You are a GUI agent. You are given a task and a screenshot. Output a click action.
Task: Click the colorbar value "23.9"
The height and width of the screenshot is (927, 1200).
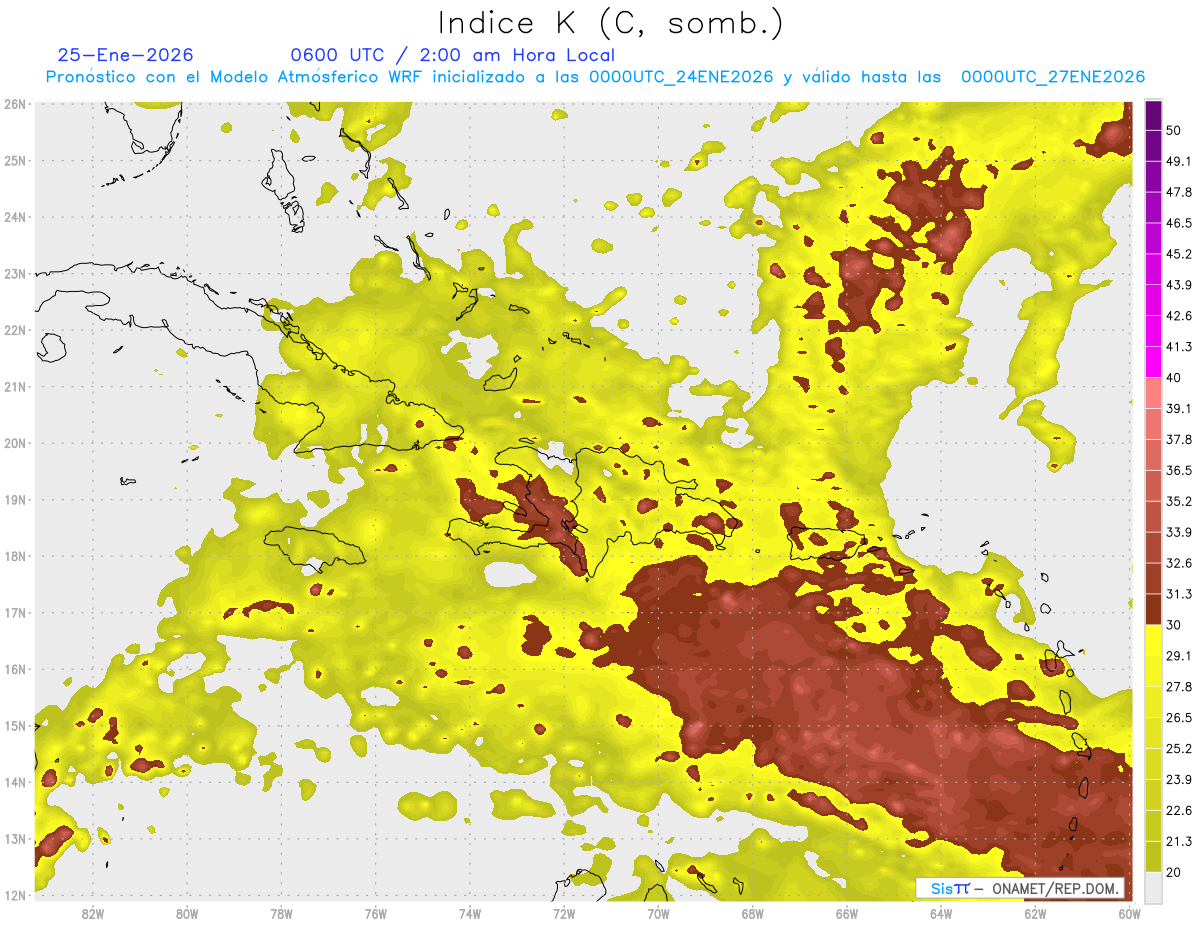point(1179,780)
